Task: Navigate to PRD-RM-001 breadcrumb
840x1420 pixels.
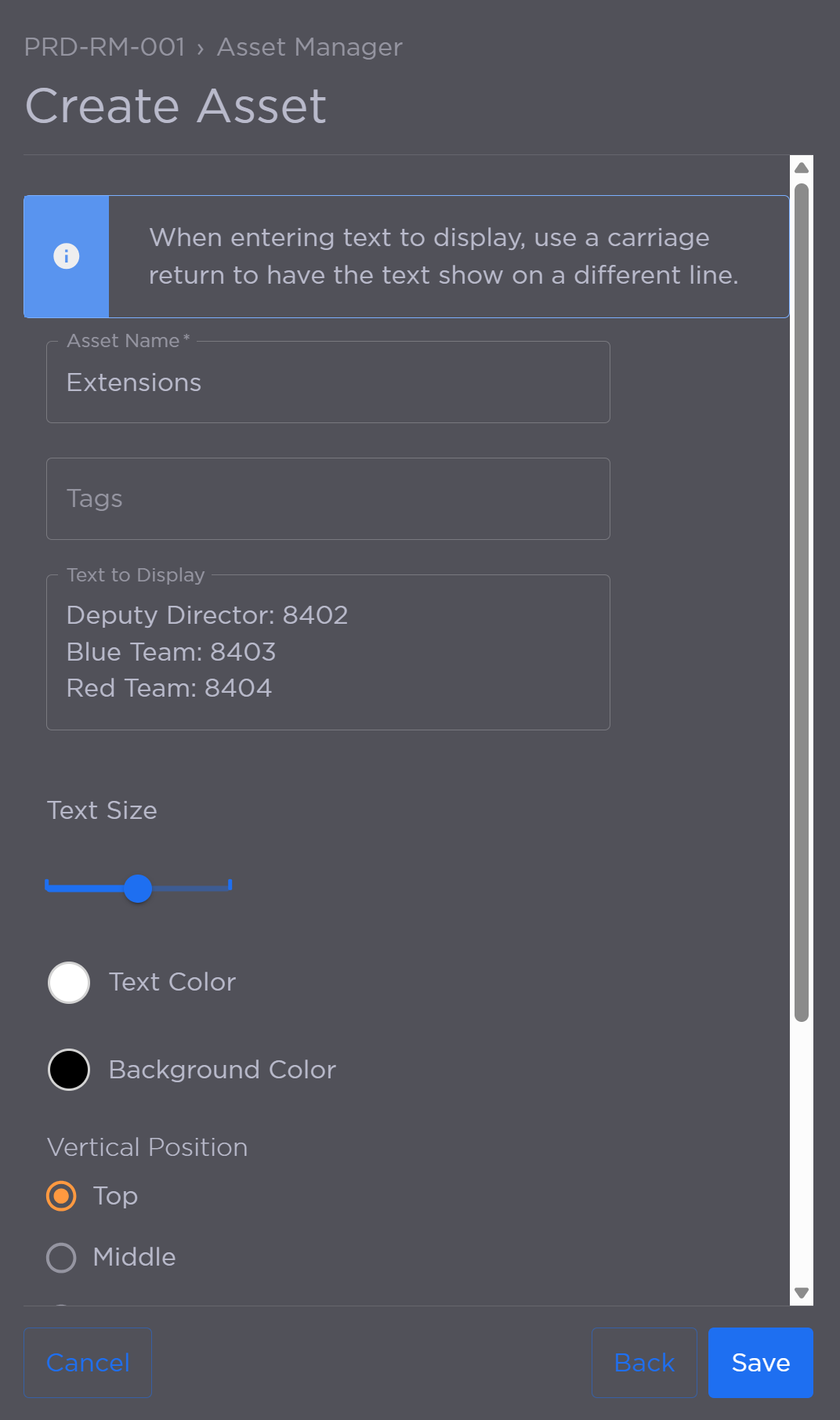Action: [104, 47]
